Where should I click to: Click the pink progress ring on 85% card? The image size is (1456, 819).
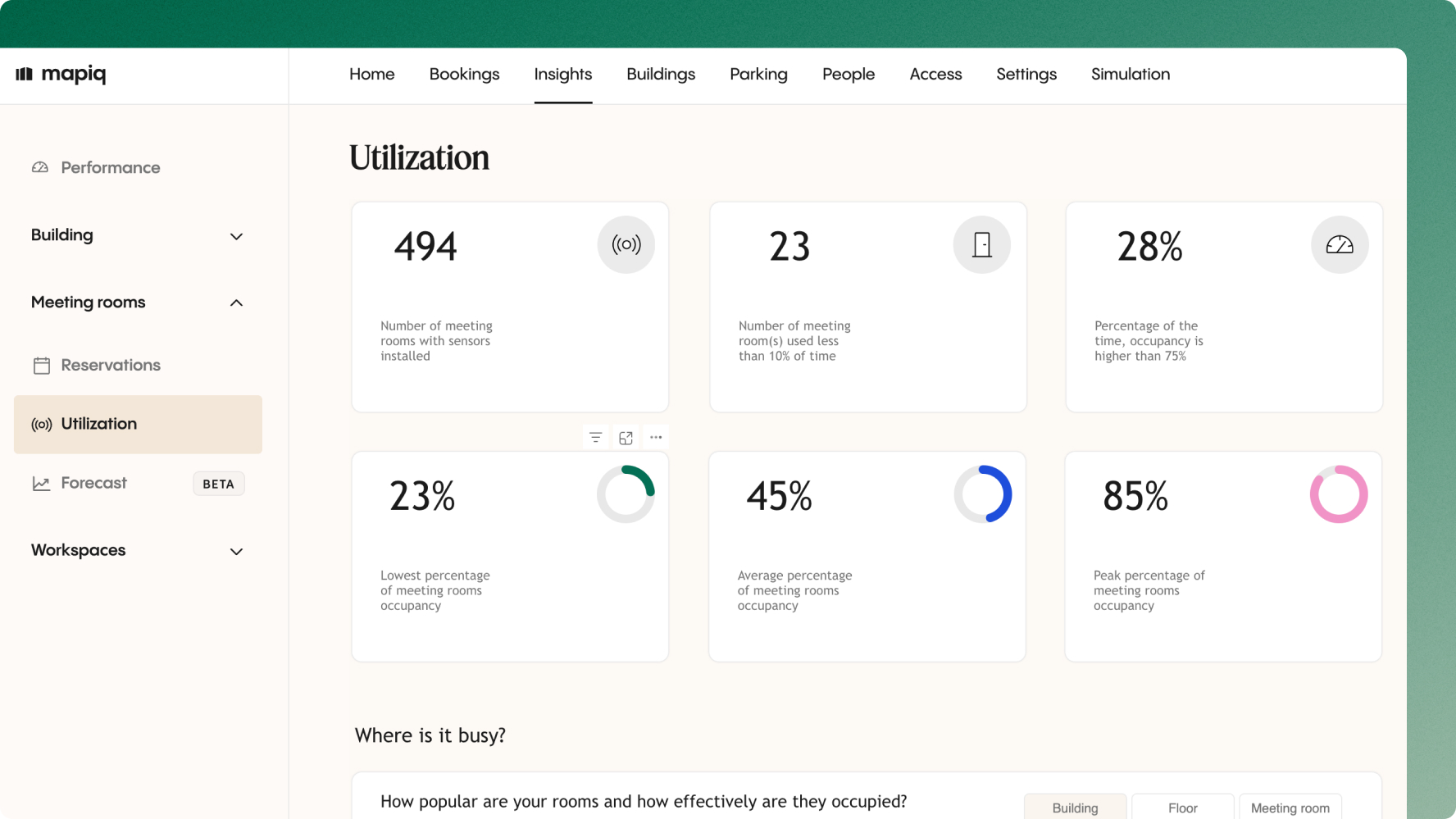click(1339, 494)
